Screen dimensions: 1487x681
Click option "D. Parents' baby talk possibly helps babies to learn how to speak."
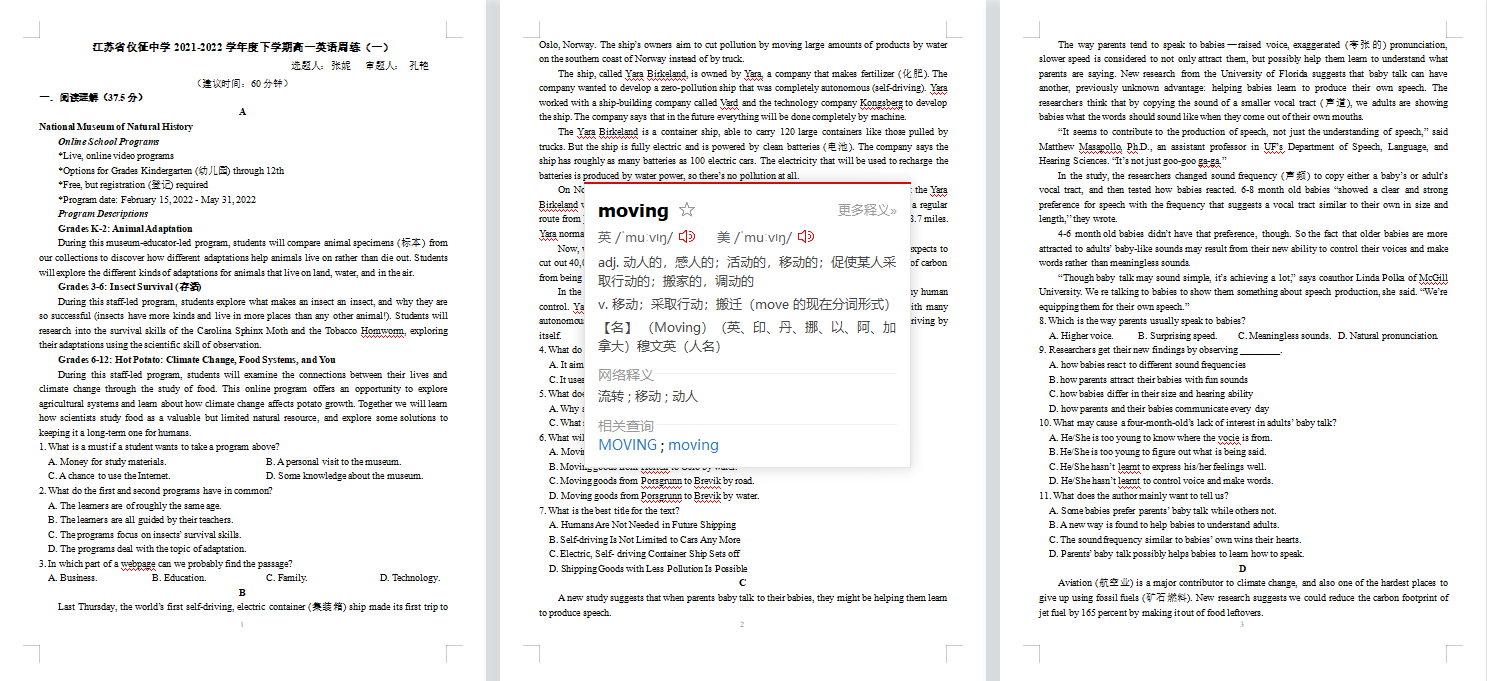(x=1176, y=553)
